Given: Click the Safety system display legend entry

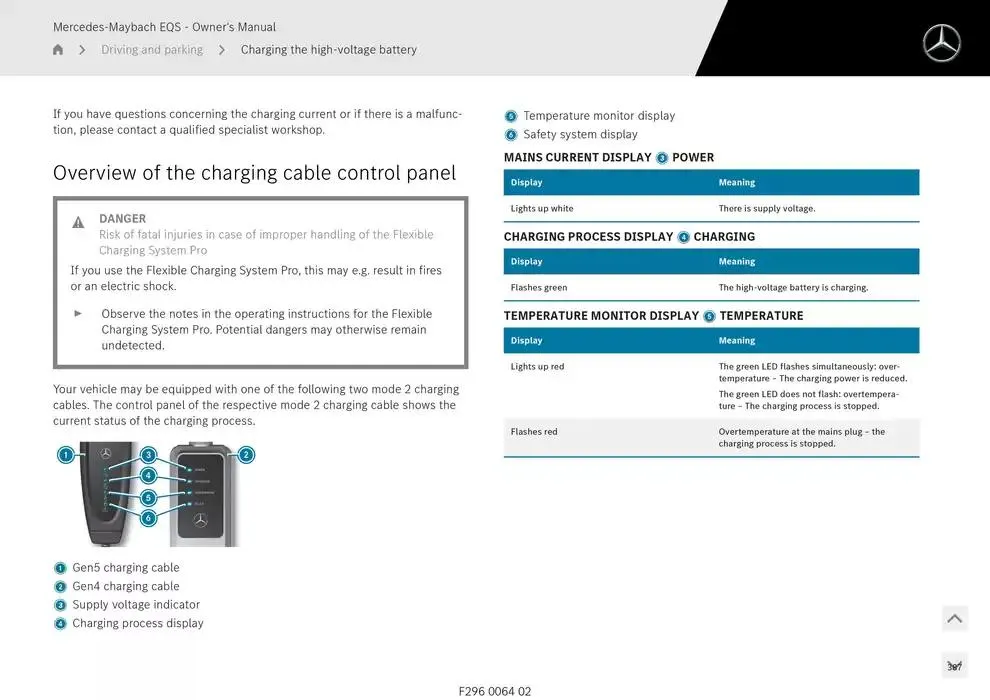Looking at the screenshot, I should click(579, 135).
